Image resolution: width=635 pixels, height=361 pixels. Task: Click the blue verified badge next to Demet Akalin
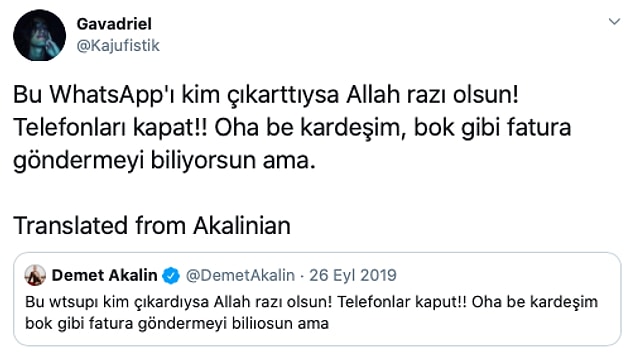[171, 276]
